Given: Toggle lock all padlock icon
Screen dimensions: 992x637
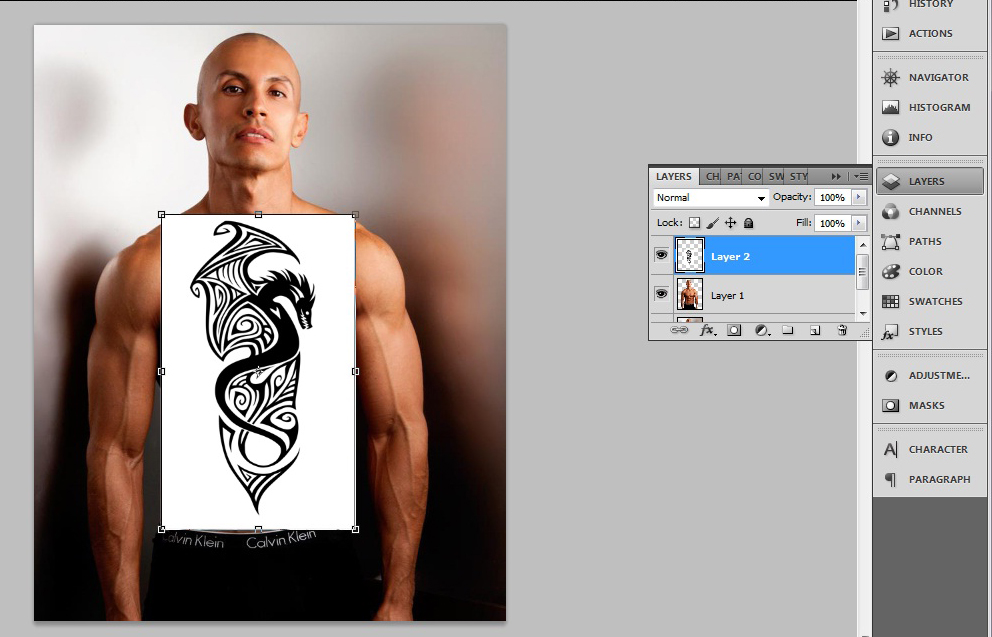Looking at the screenshot, I should tap(748, 223).
